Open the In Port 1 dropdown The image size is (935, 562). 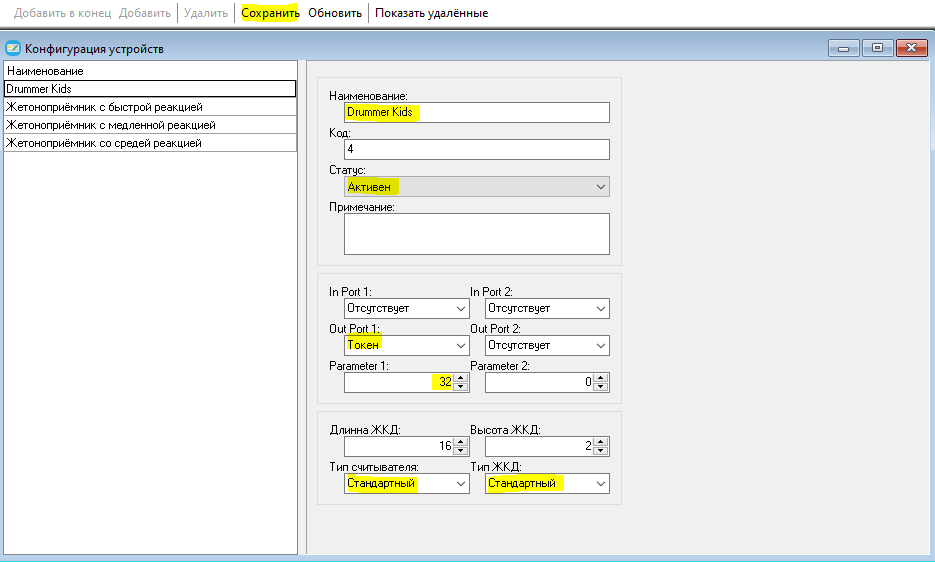click(407, 308)
